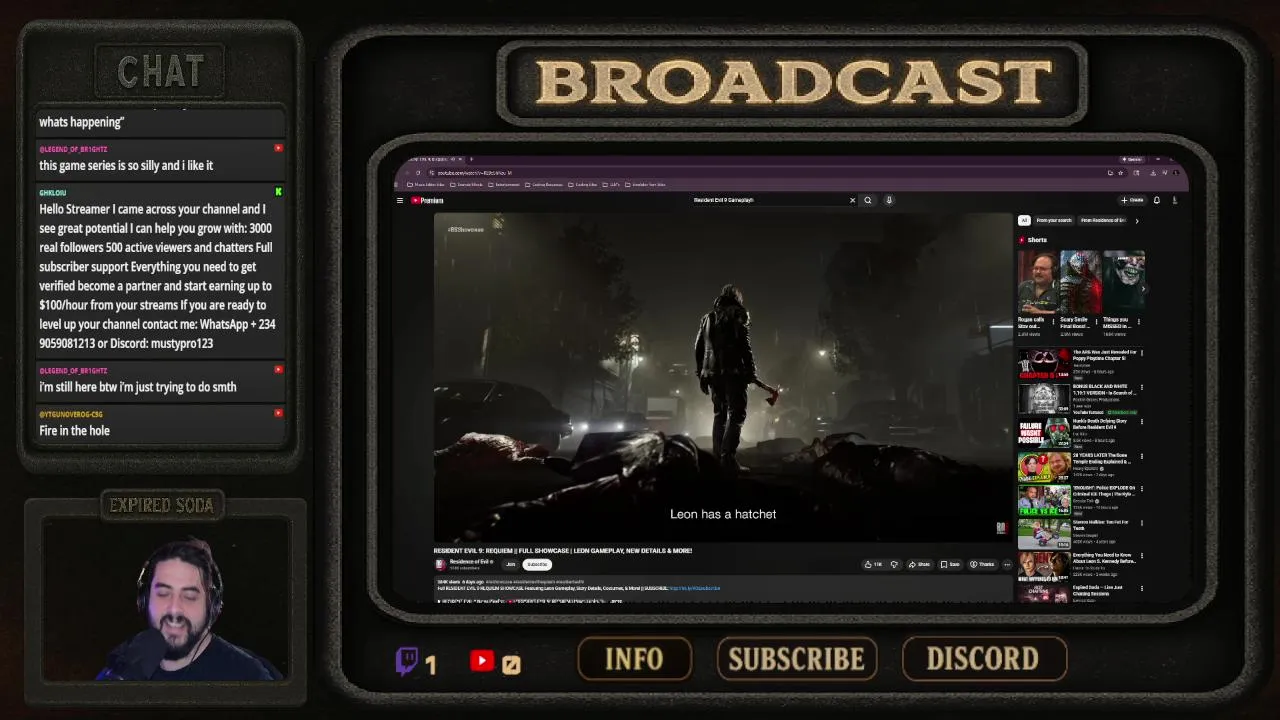
Task: Select the From your search chip
Action: click(x=1054, y=220)
